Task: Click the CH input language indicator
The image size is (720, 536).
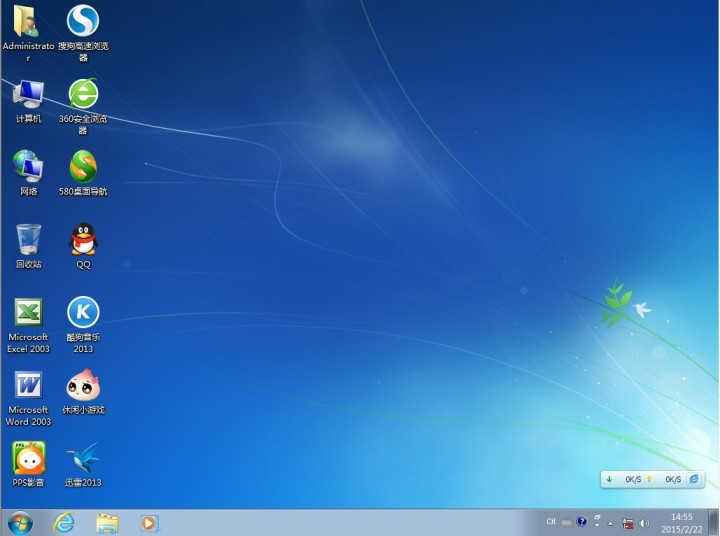Action: point(550,522)
